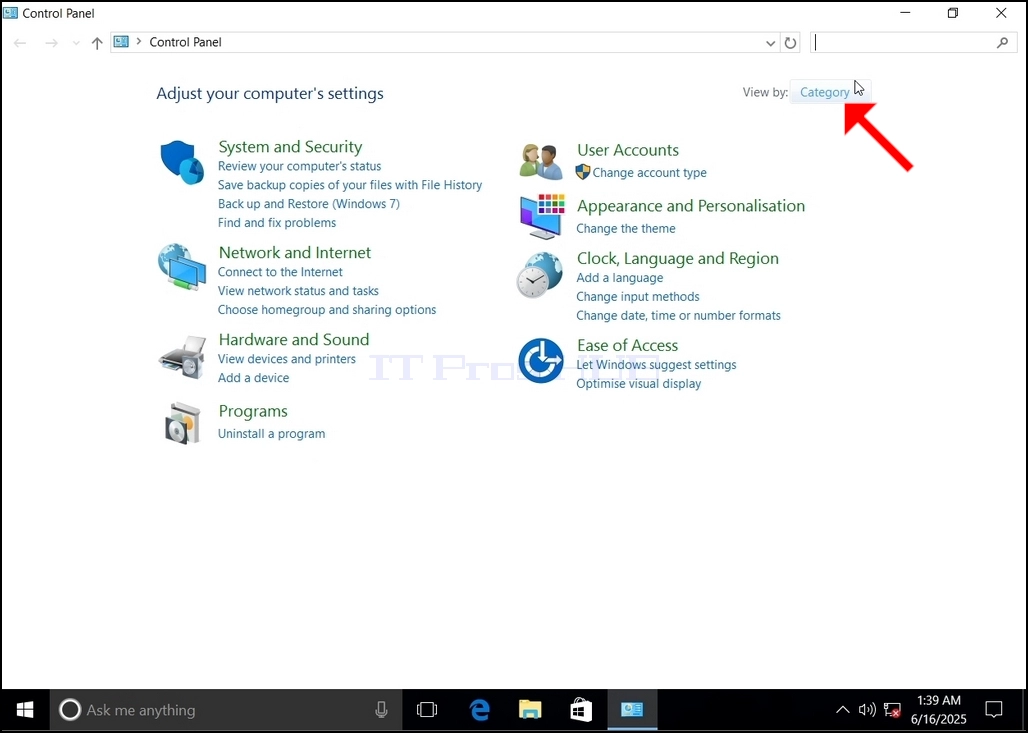Image resolution: width=1028 pixels, height=733 pixels.
Task: Click Change date, time or number formats
Action: pyautogui.click(x=678, y=316)
